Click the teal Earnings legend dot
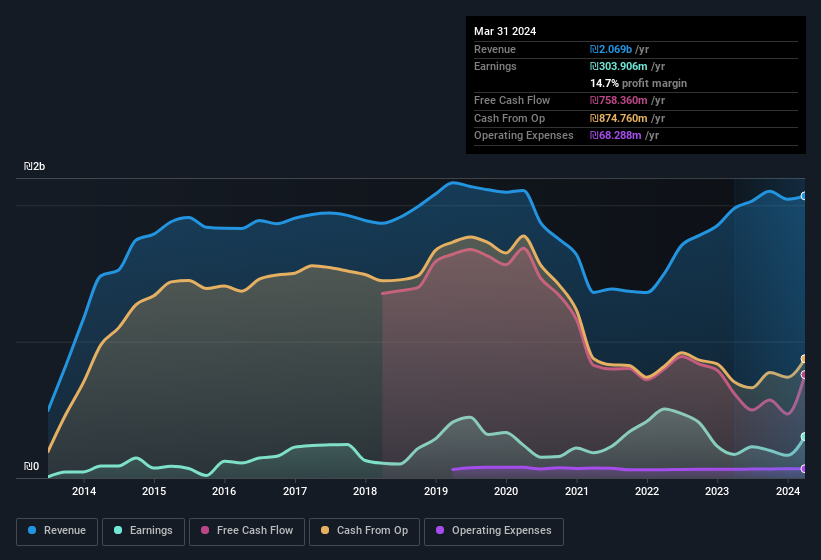821x560 pixels. pyautogui.click(x=118, y=530)
